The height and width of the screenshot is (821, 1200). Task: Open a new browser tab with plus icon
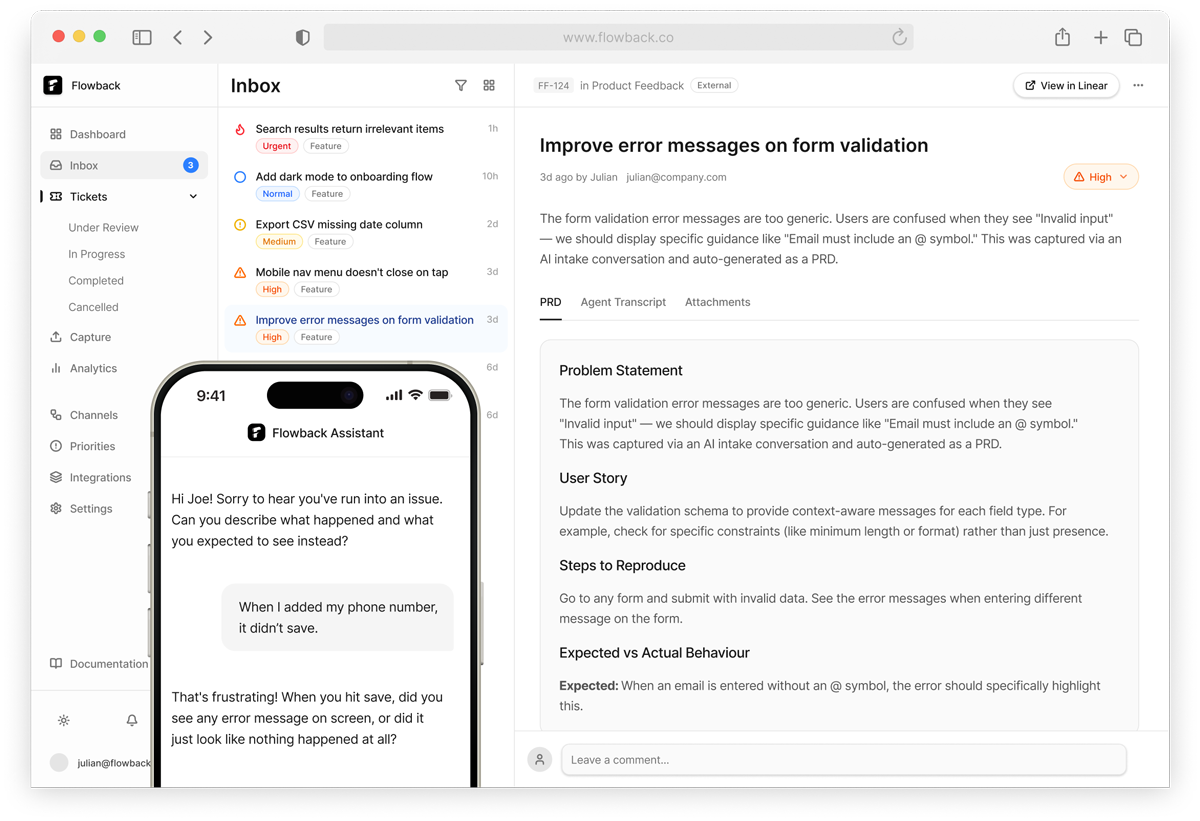tap(1100, 37)
